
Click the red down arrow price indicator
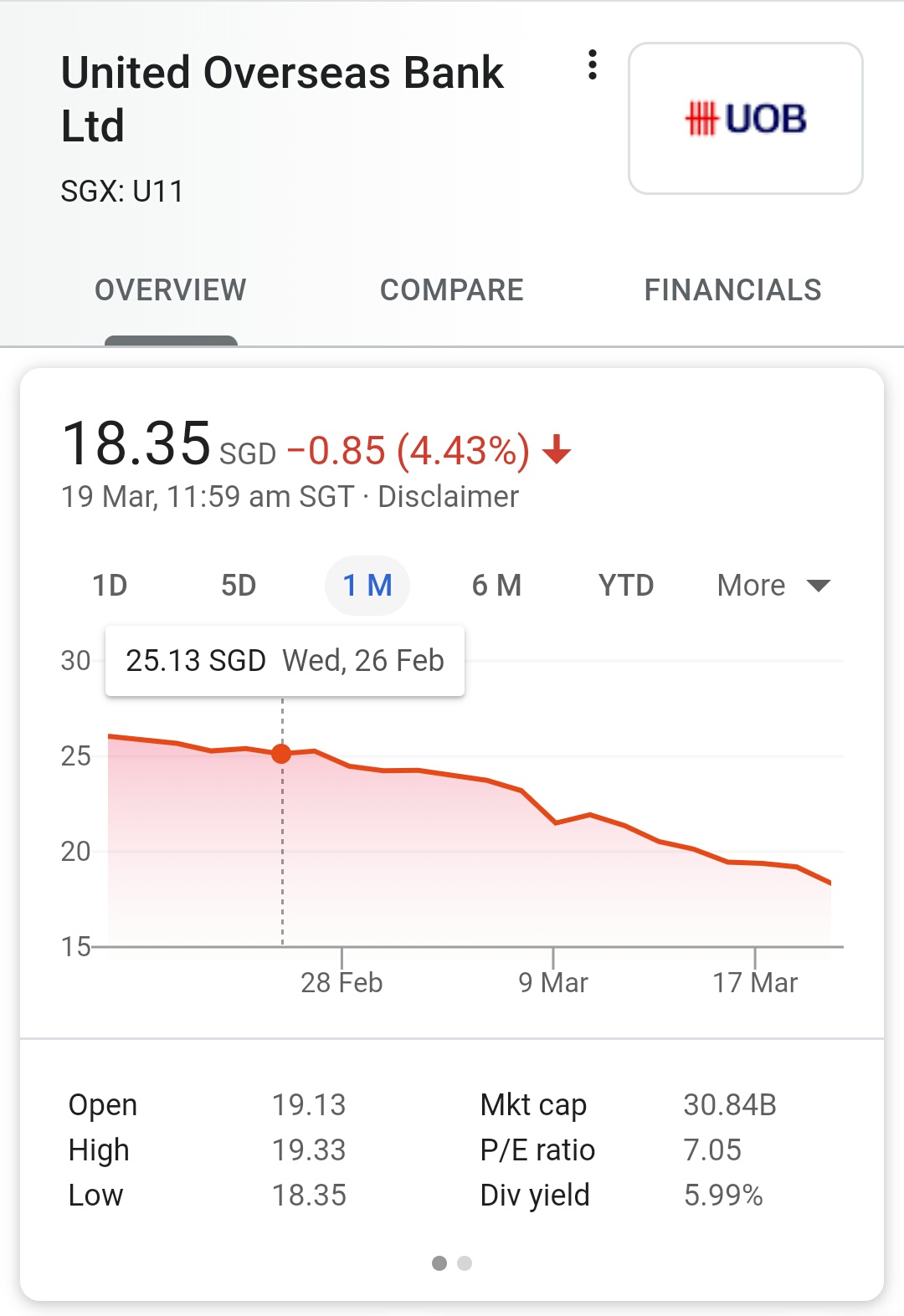[x=557, y=451]
